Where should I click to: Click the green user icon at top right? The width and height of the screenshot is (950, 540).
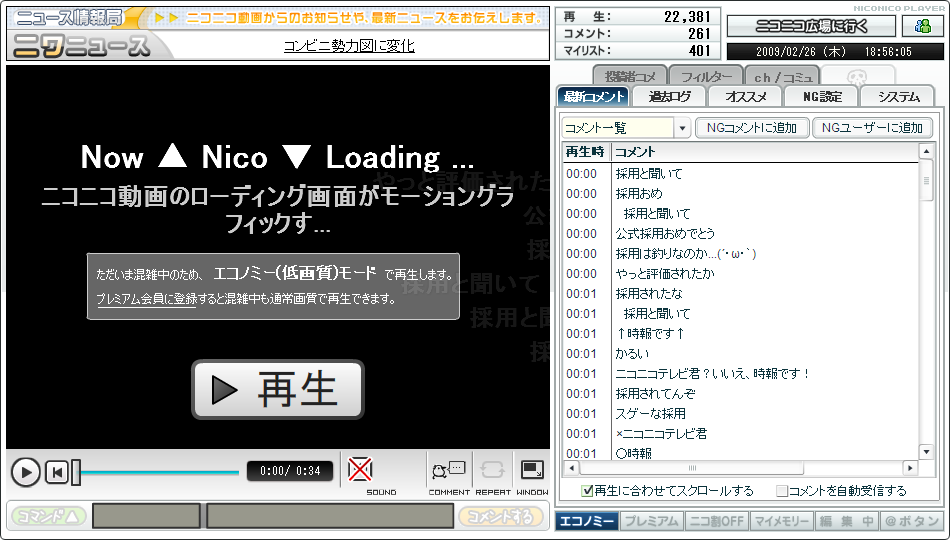tap(923, 26)
